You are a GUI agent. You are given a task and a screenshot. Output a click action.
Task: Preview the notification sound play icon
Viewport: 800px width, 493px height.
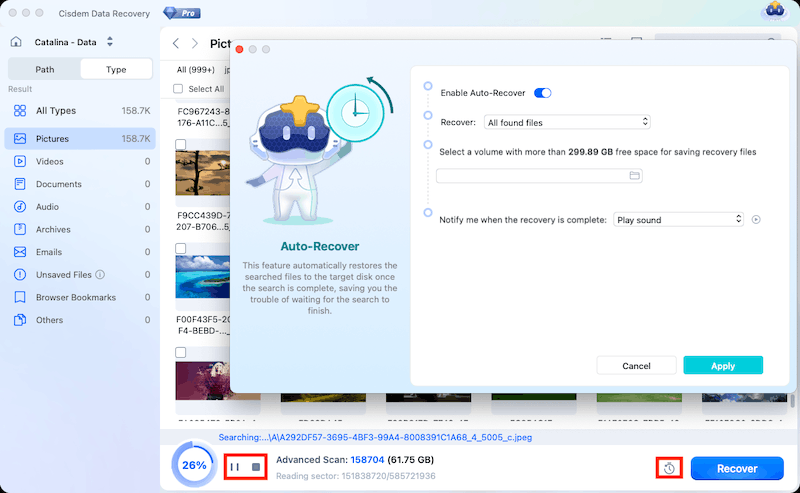point(756,219)
